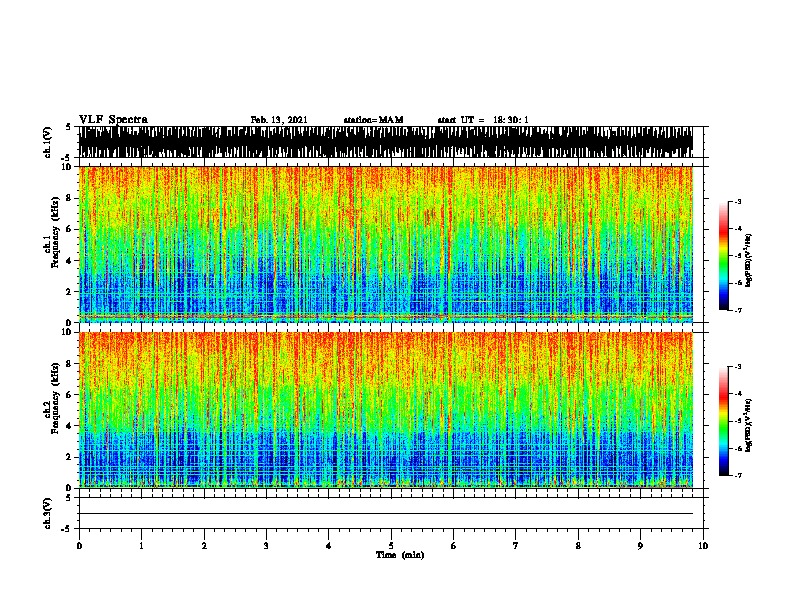792x612 pixels.
Task: Click the "5" tick on the time axis
Action: pos(391,546)
